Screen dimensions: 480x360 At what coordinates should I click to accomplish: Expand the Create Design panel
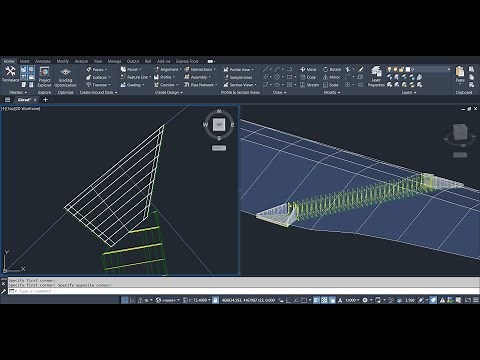(x=169, y=92)
